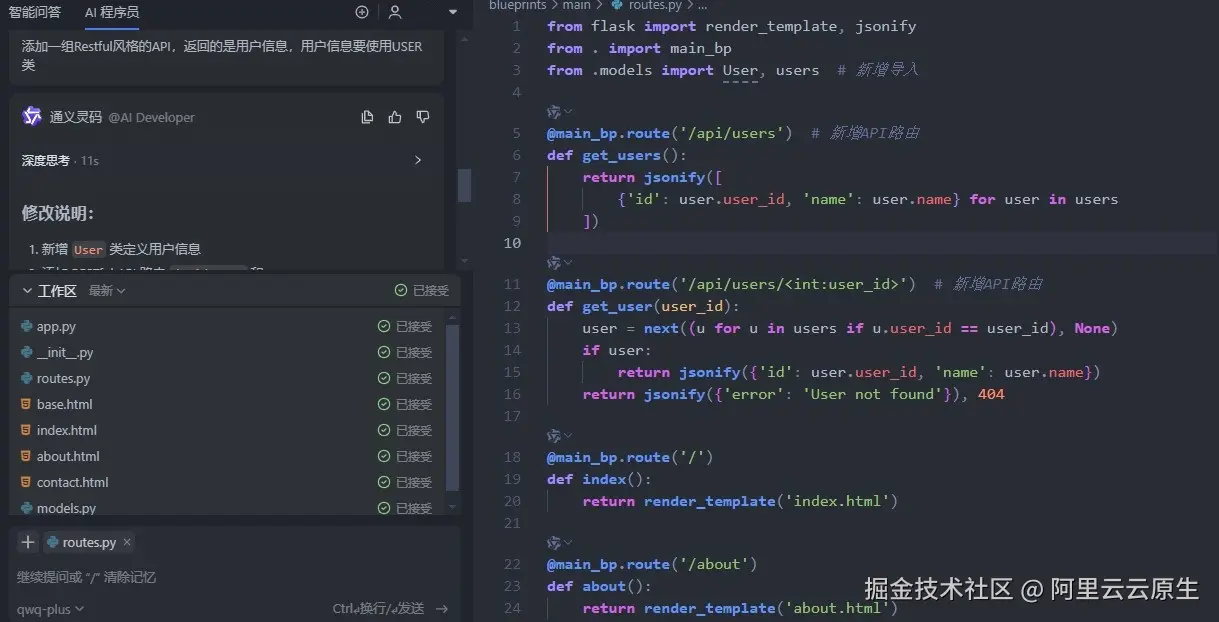Click the accepted check icon for app.py
1219x622 pixels.
click(384, 326)
